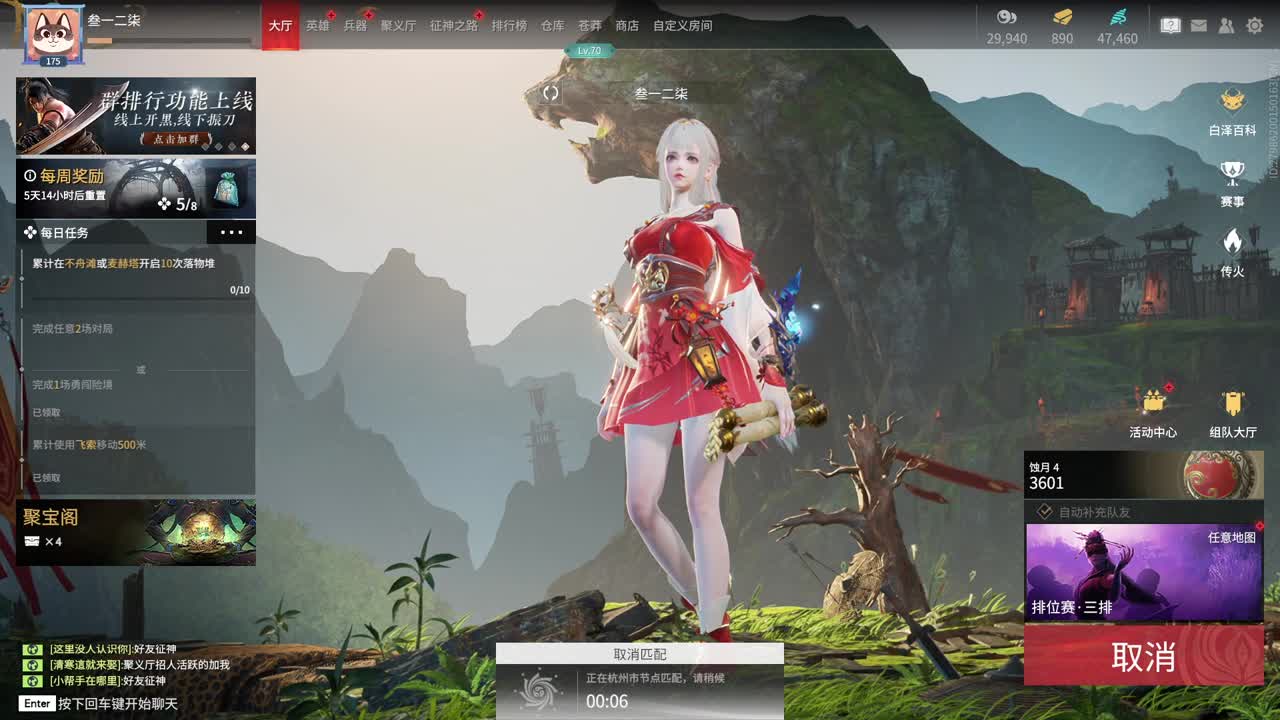The width and height of the screenshot is (1280, 720).
Task: Open 活动中心 activity center icon
Action: 1154,402
